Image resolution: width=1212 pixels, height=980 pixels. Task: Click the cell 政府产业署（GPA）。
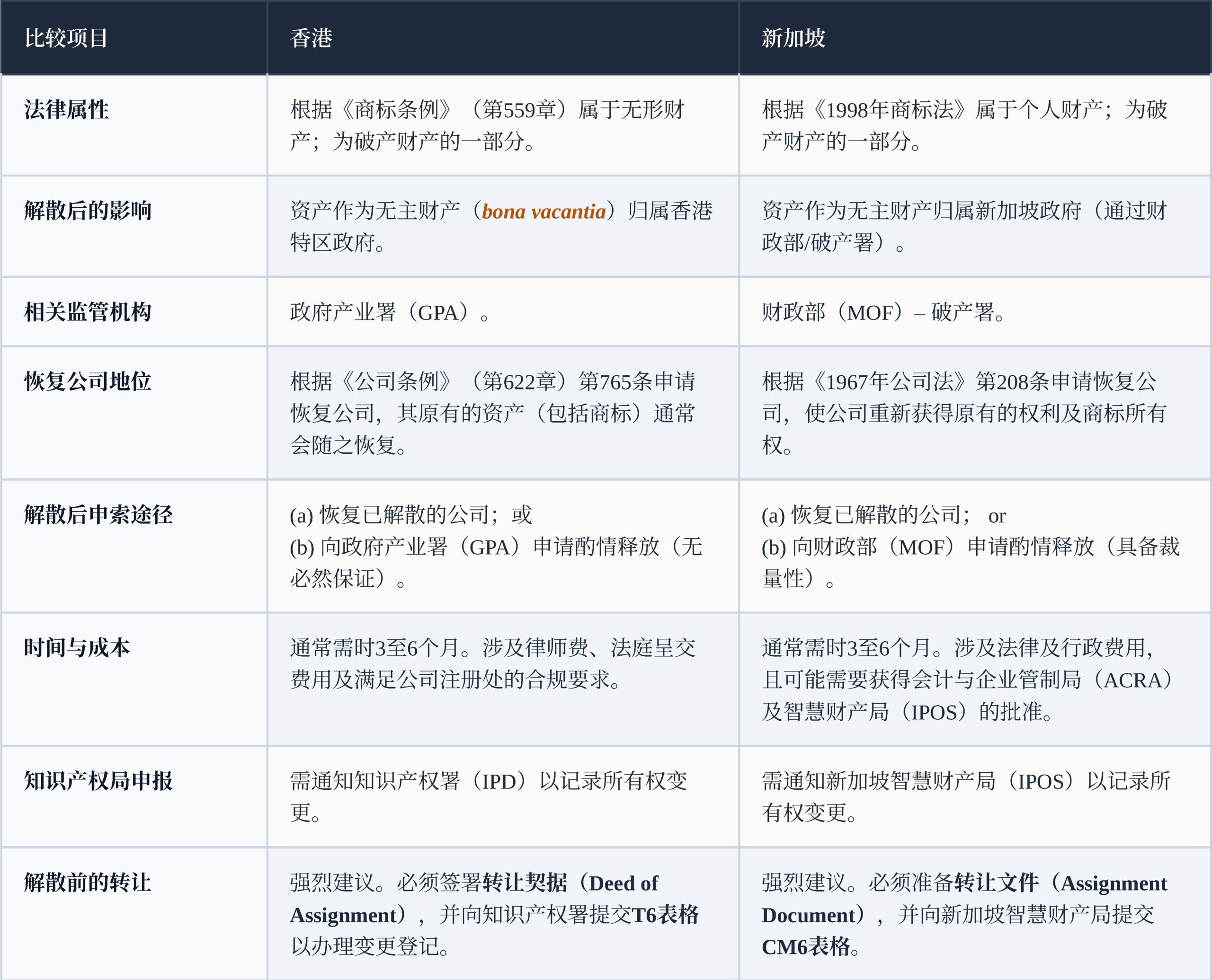click(503, 312)
